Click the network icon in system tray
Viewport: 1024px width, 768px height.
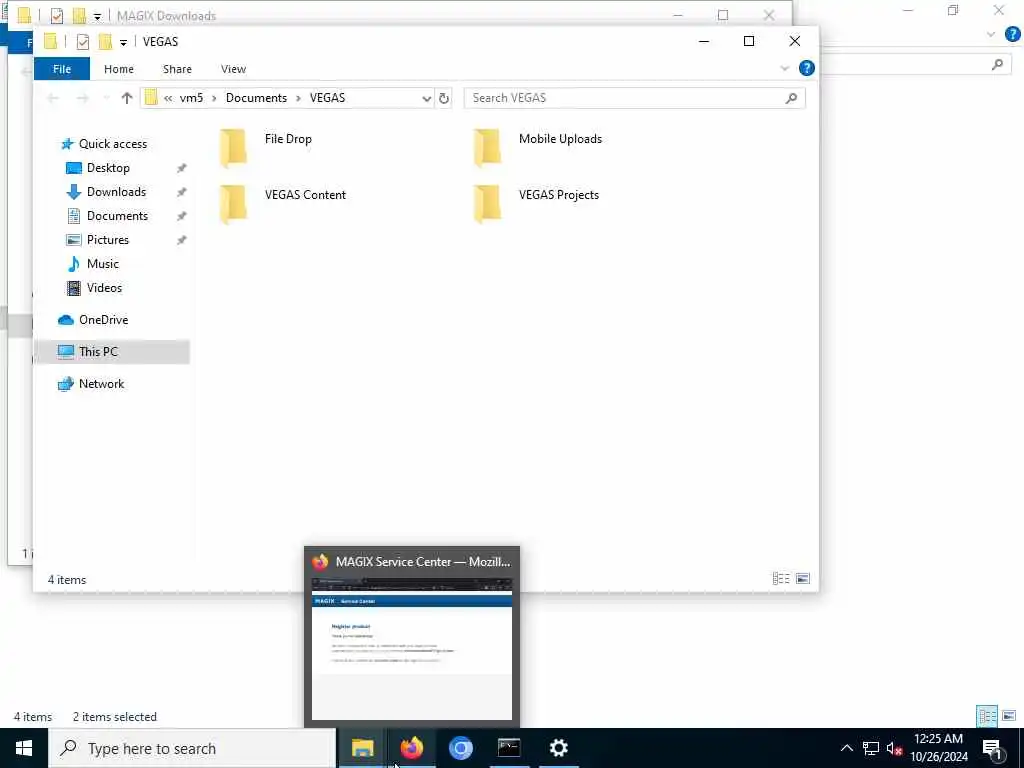871,748
